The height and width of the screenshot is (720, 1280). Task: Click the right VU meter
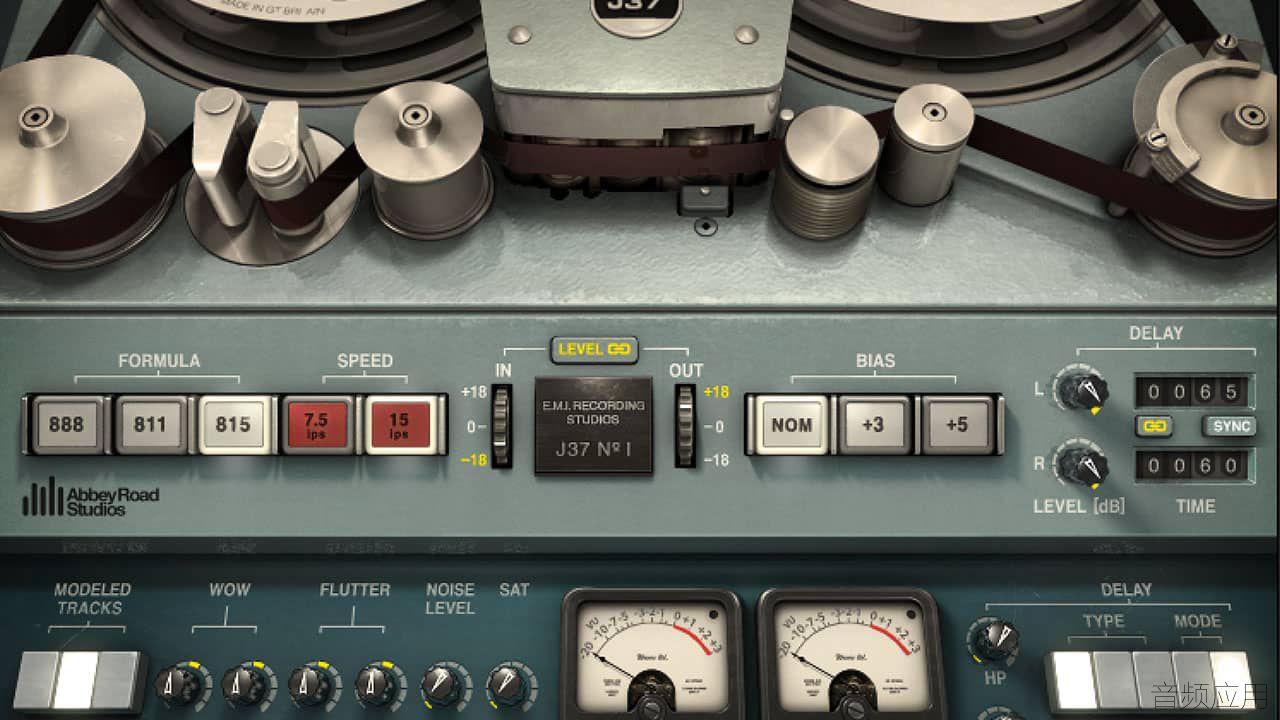click(x=847, y=655)
